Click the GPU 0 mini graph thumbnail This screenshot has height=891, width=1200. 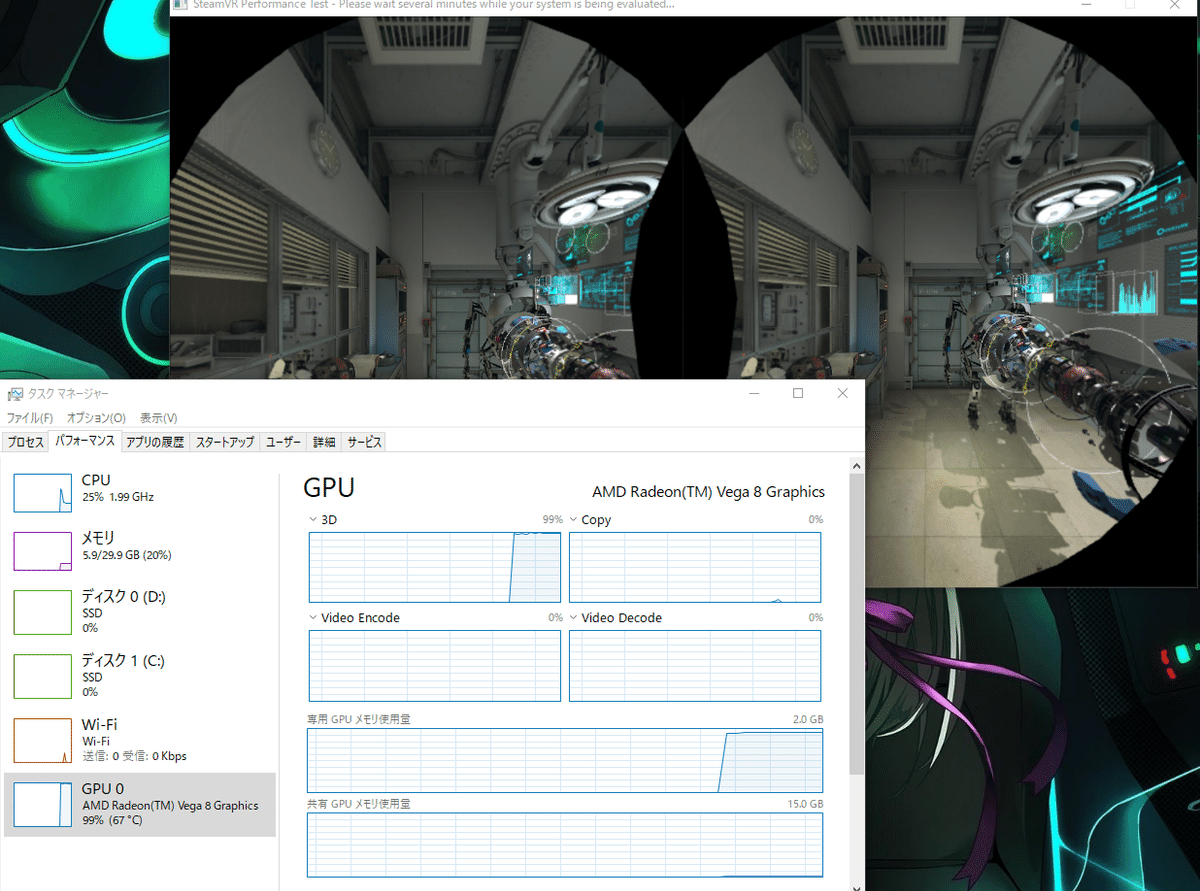(x=42, y=805)
